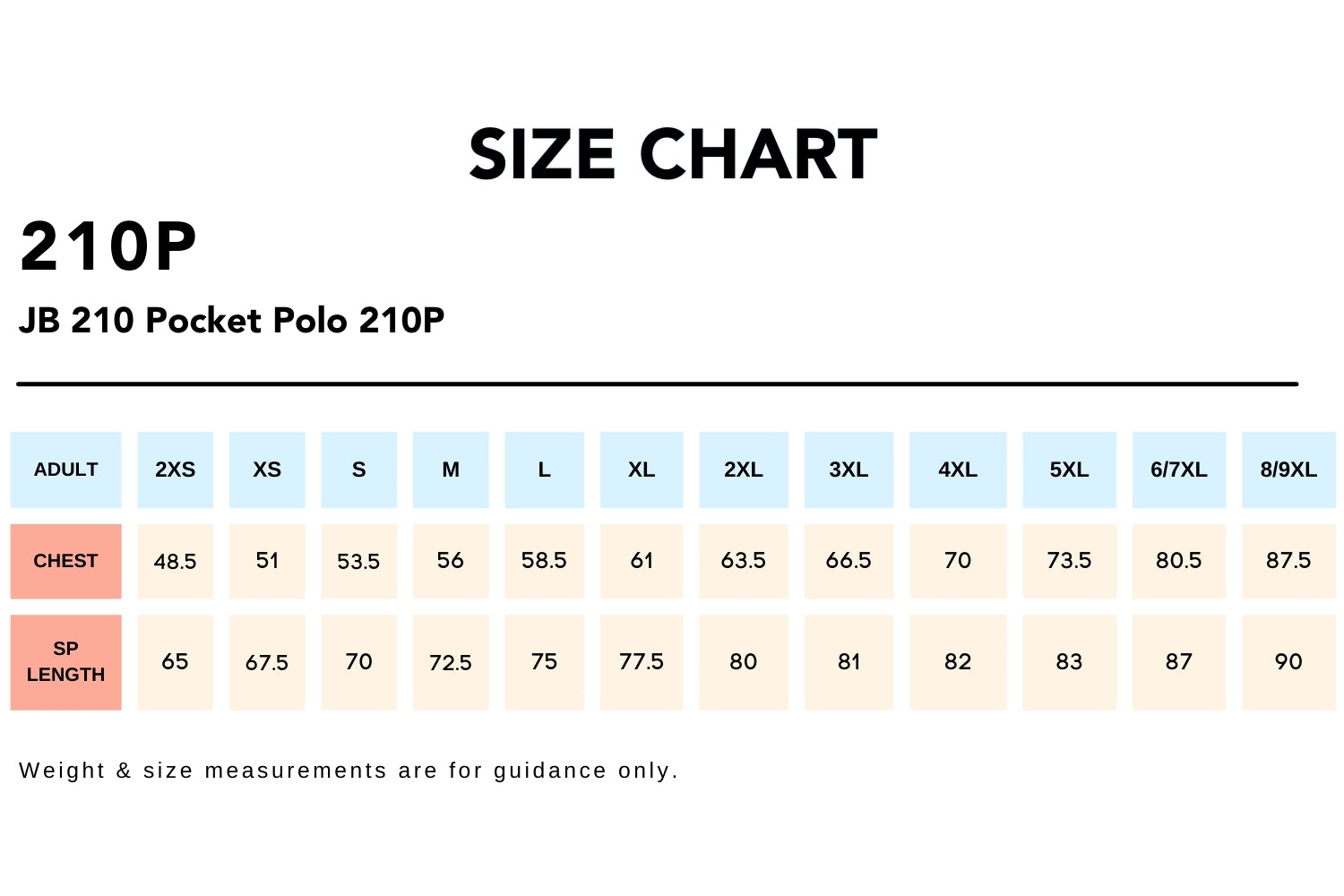Click the 3XL size header
The image size is (1344, 896).
(849, 470)
